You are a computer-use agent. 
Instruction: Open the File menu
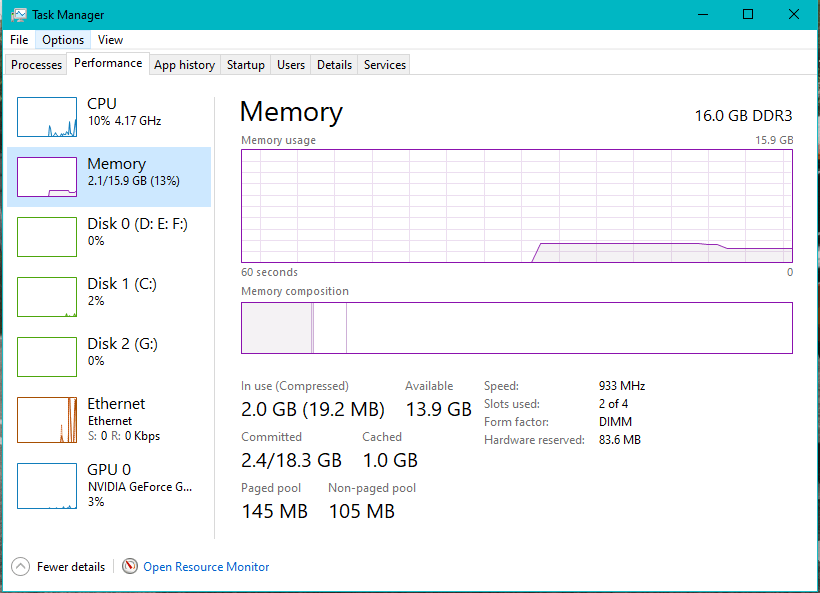pyautogui.click(x=19, y=40)
